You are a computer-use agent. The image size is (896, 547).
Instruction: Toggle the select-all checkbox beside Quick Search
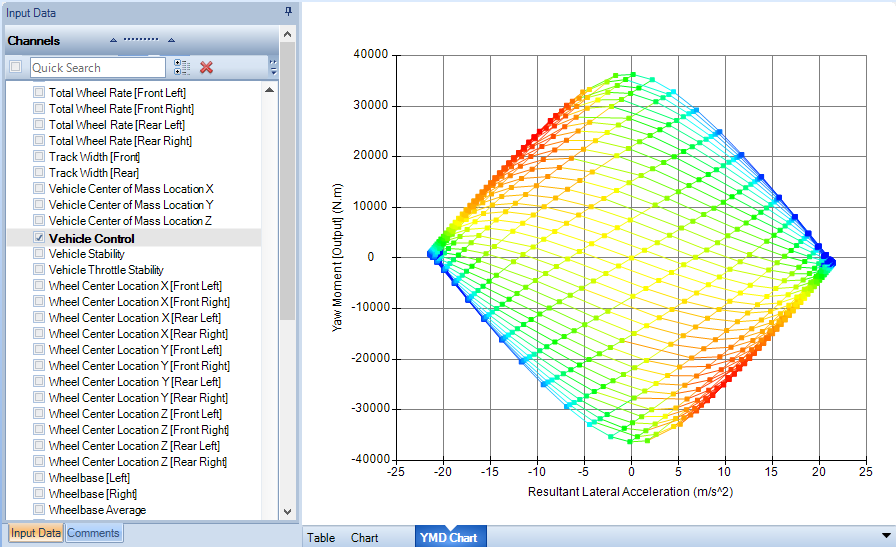pyautogui.click(x=15, y=67)
